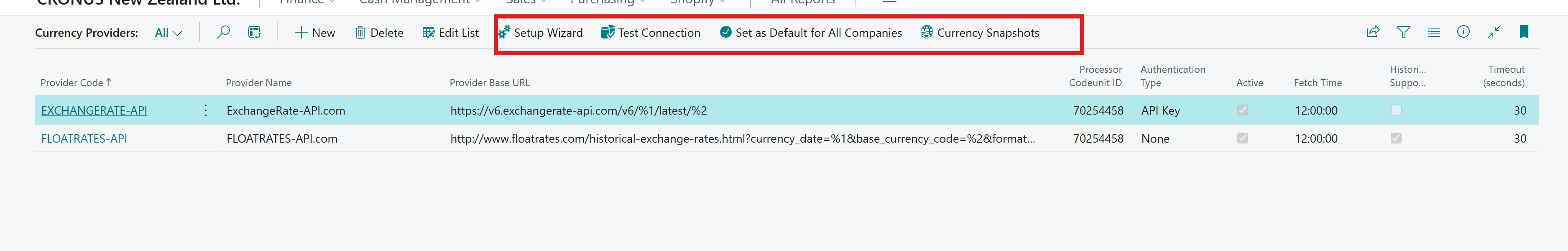1568x251 pixels.
Task: Click the three-dot menu on EXCHANGERATE-API row
Action: tap(206, 110)
